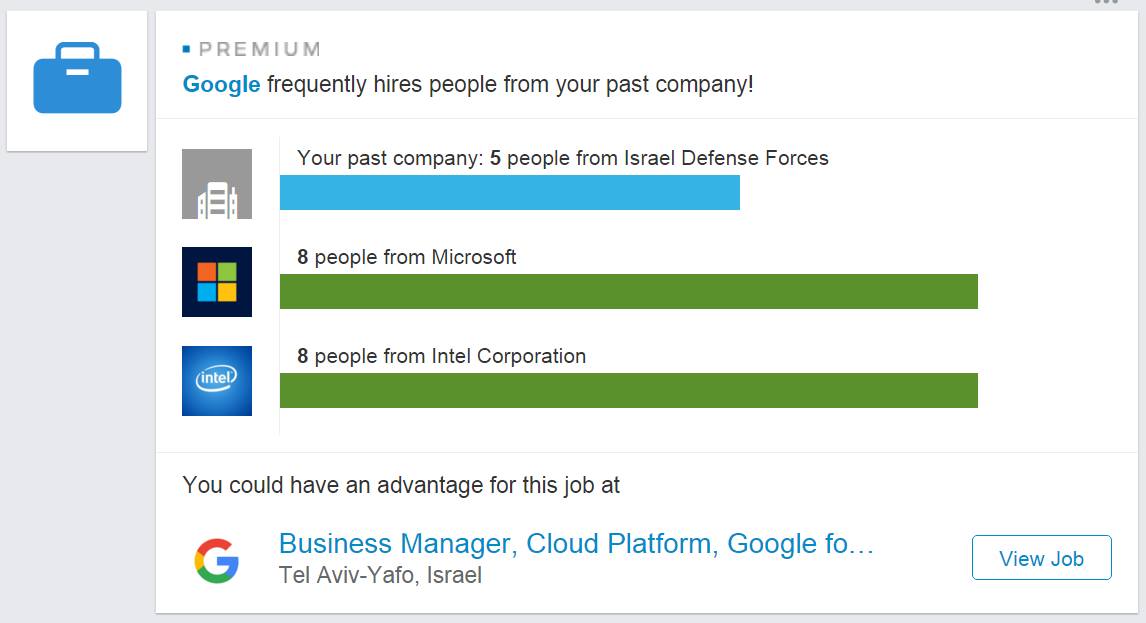Open the Business Manager, Cloud Platform job link
This screenshot has width=1146, height=623.
[x=576, y=544]
